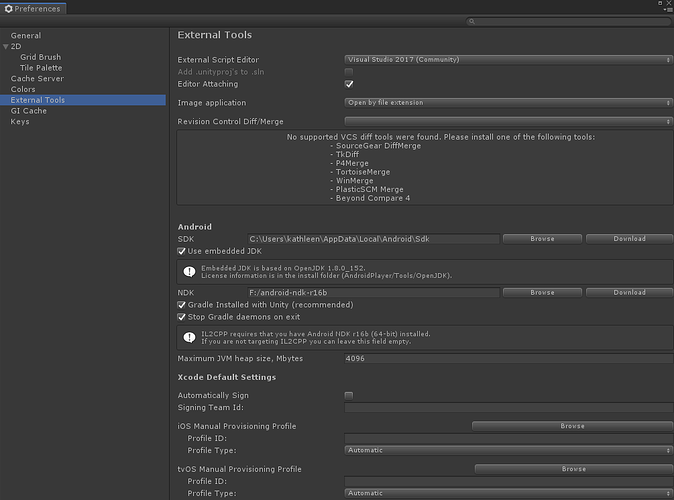The width and height of the screenshot is (674, 500).
Task: Click the IL2CPP notice warning icon
Action: (x=188, y=337)
